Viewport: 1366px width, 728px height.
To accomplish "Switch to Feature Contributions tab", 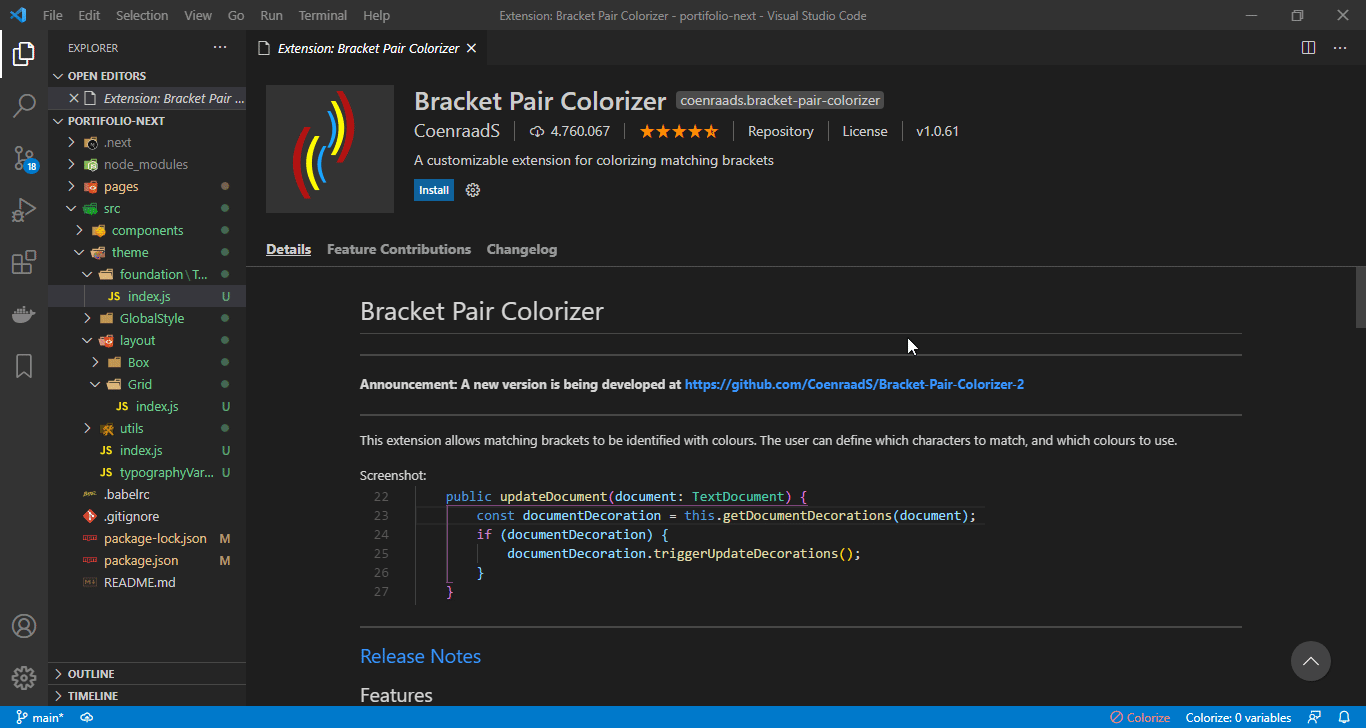I will pyautogui.click(x=399, y=249).
